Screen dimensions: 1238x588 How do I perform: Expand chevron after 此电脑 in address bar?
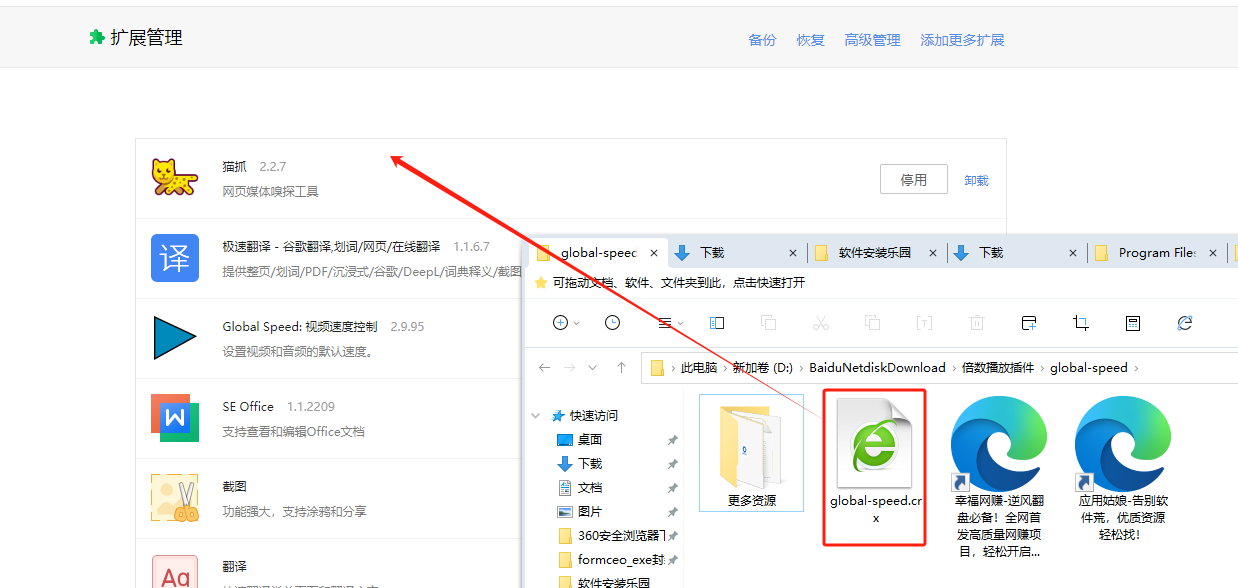(x=725, y=368)
